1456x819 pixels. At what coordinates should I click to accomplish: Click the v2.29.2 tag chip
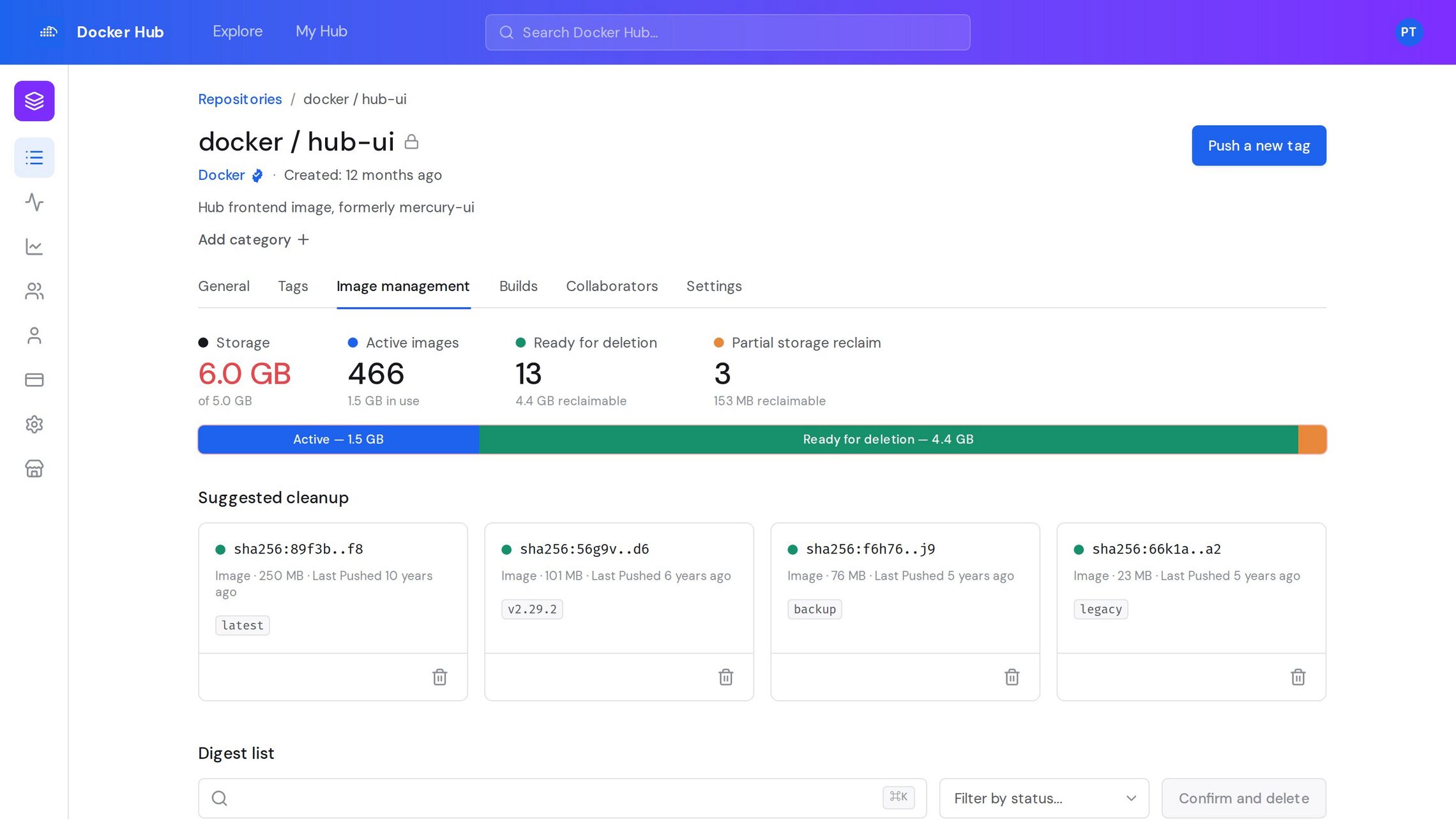click(532, 609)
